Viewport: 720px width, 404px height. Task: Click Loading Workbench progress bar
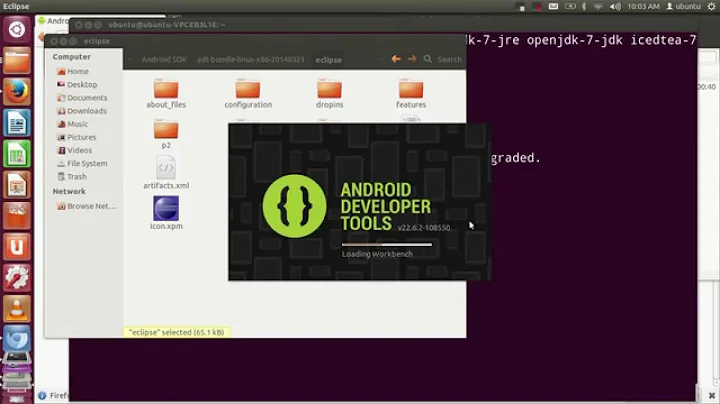(x=387, y=245)
